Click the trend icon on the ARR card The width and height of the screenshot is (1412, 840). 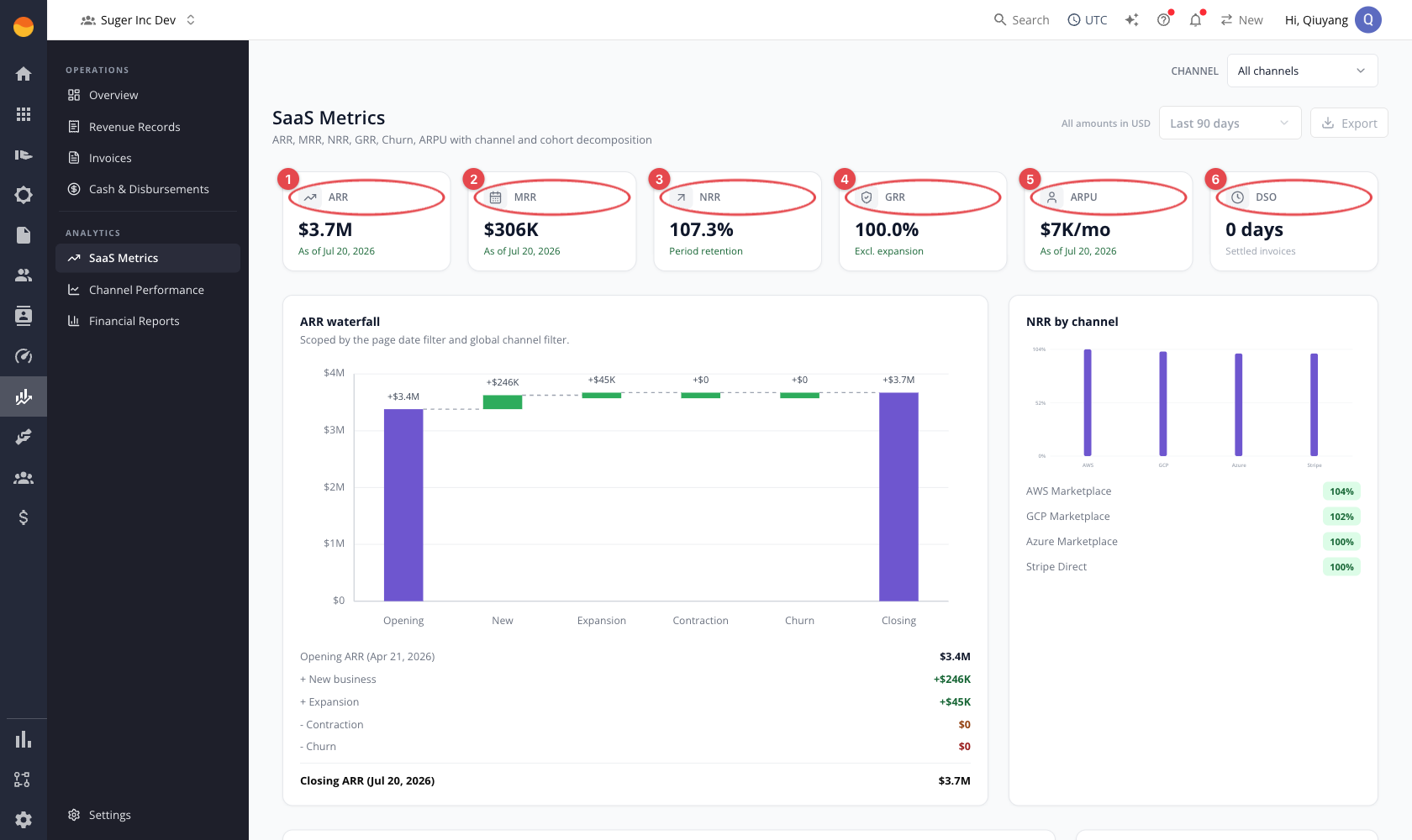pyautogui.click(x=310, y=197)
